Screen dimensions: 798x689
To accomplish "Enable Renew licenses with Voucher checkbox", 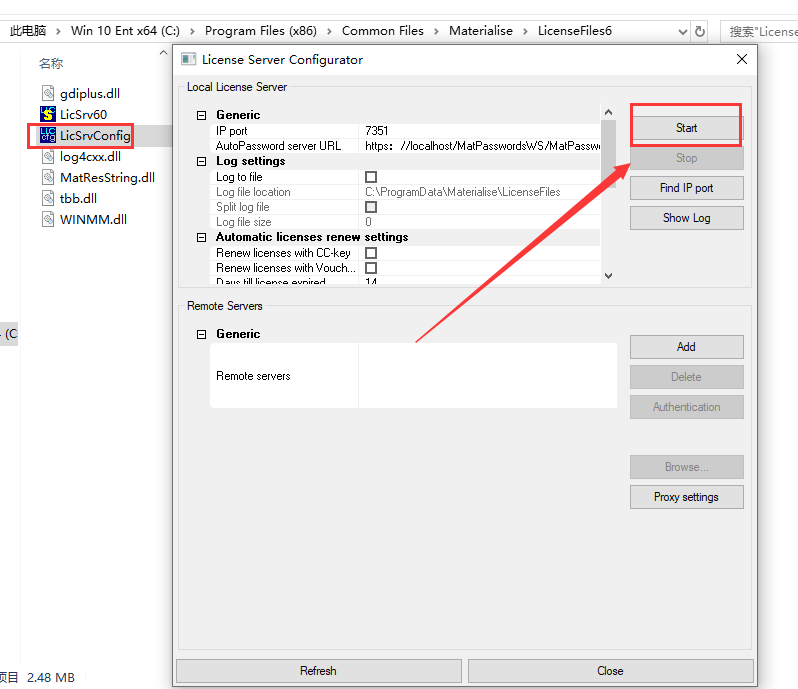I will tap(371, 268).
